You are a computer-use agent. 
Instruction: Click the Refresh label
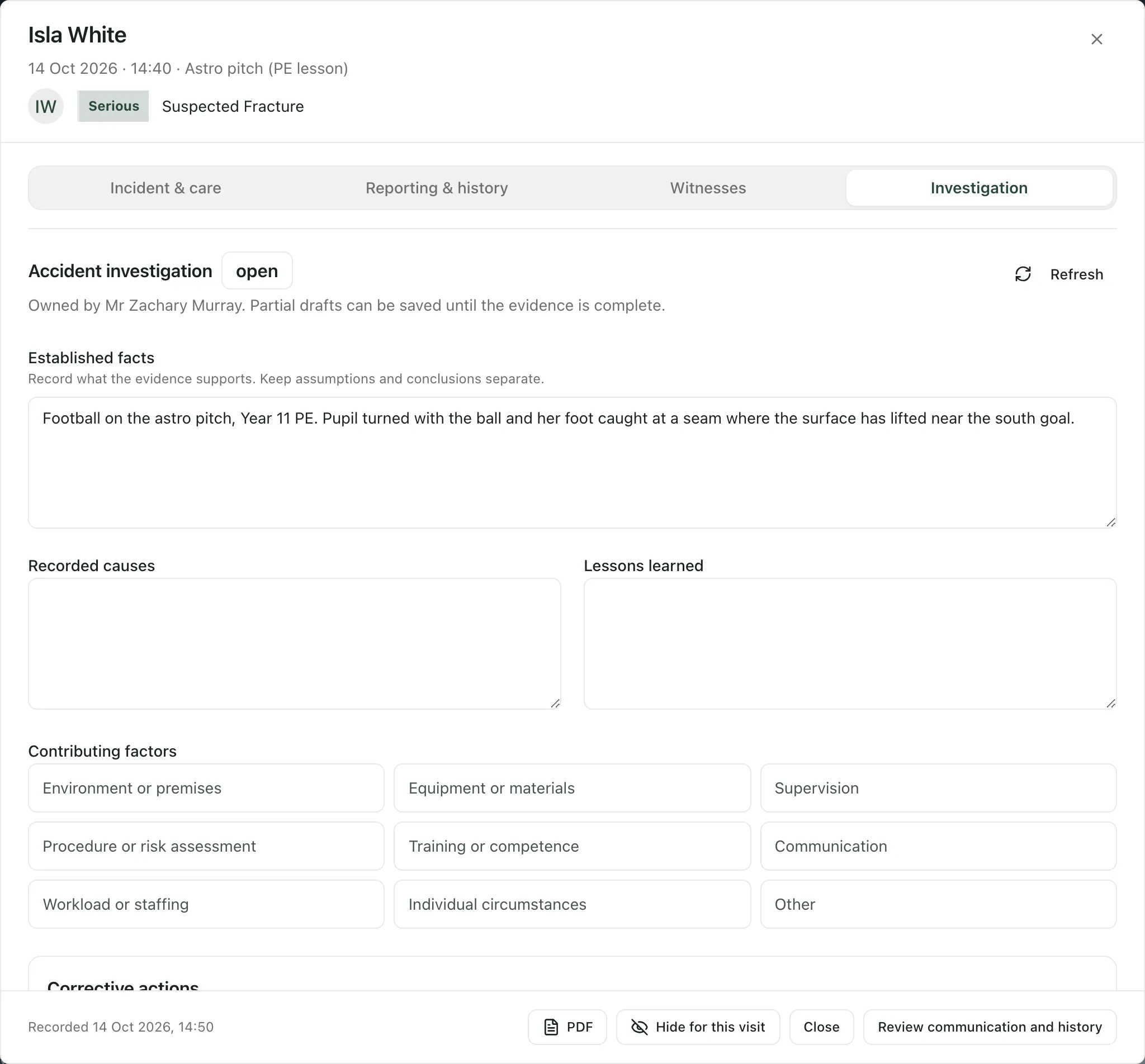coord(1076,274)
